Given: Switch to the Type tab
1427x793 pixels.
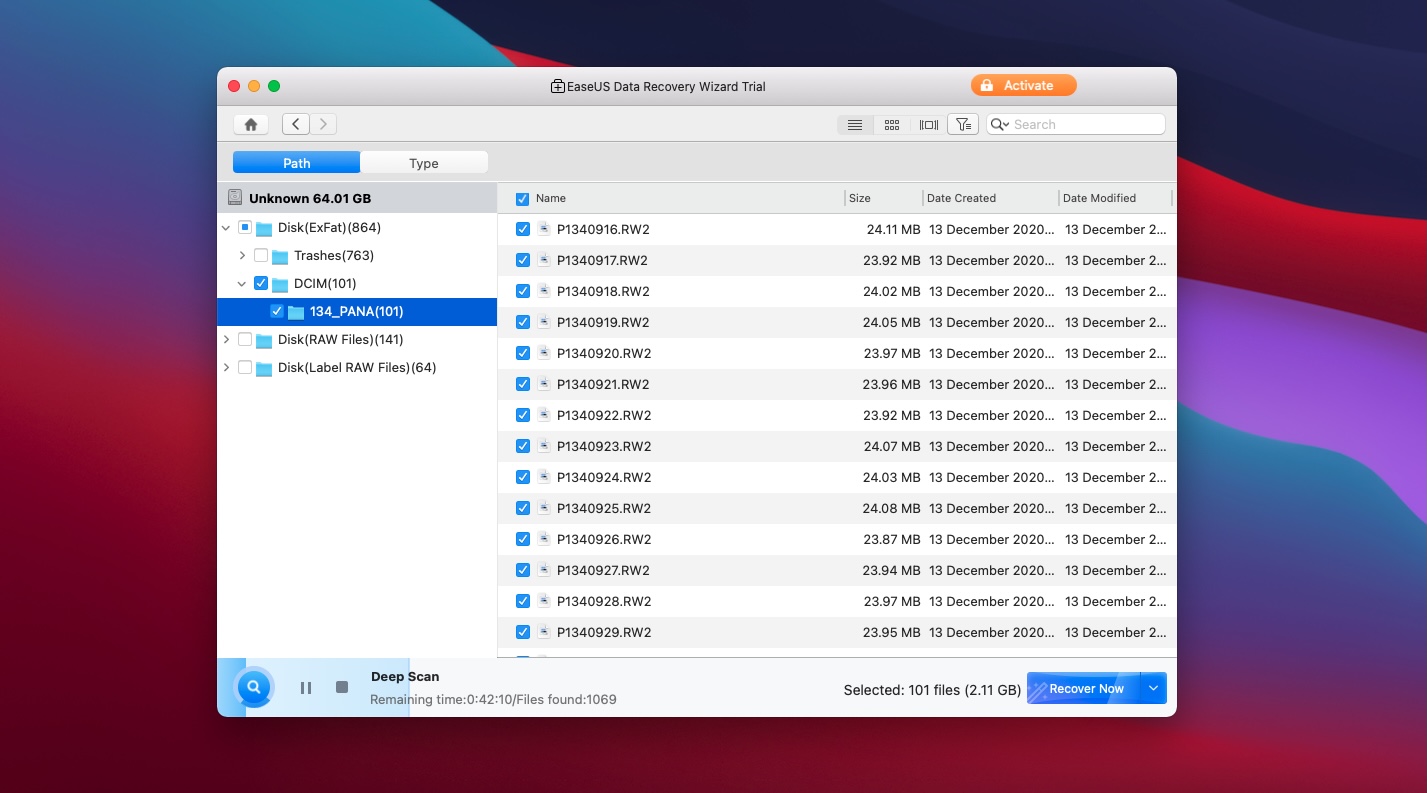Looking at the screenshot, I should click(x=424, y=163).
